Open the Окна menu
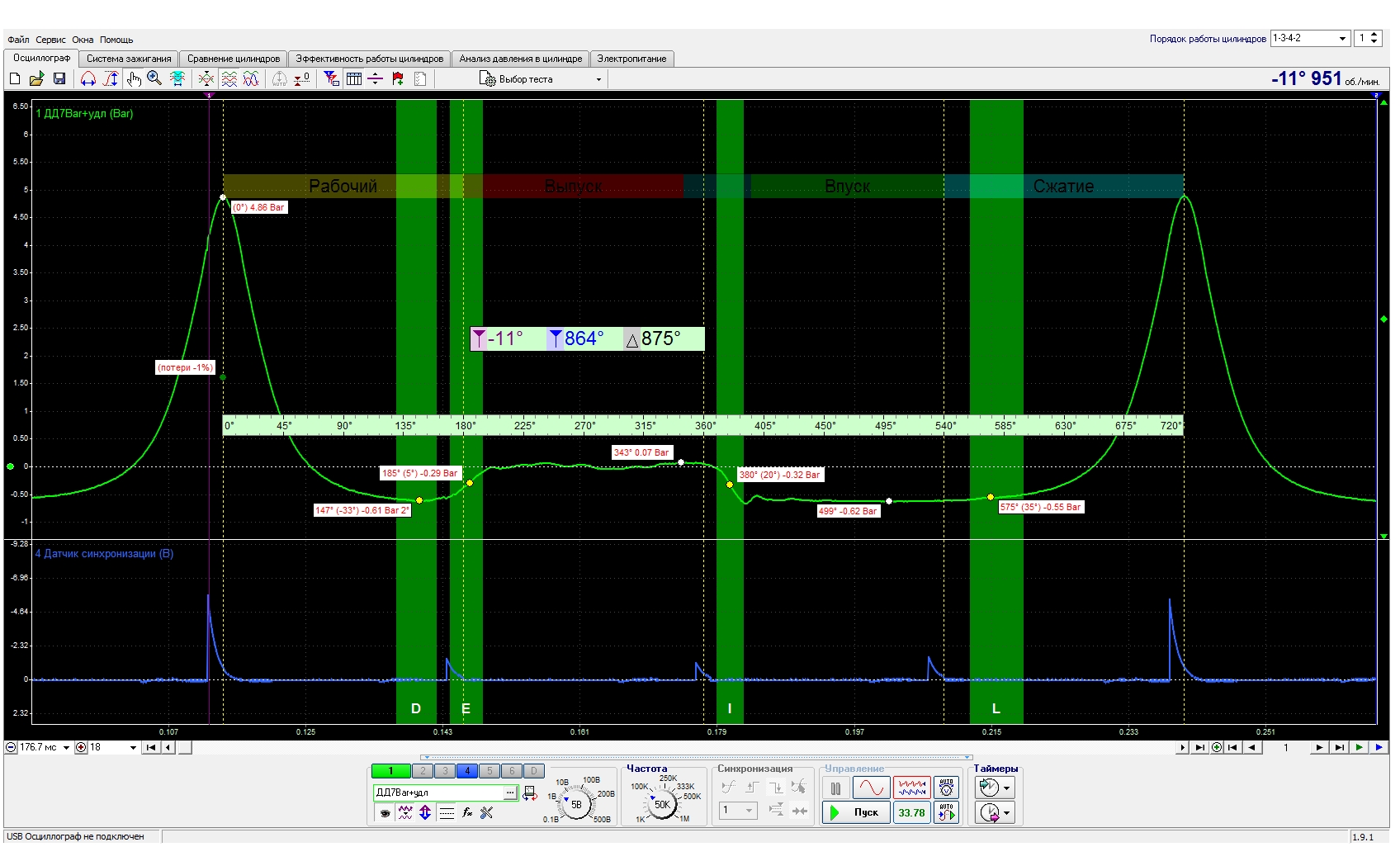This screenshot has width=1400, height=847. point(83,40)
